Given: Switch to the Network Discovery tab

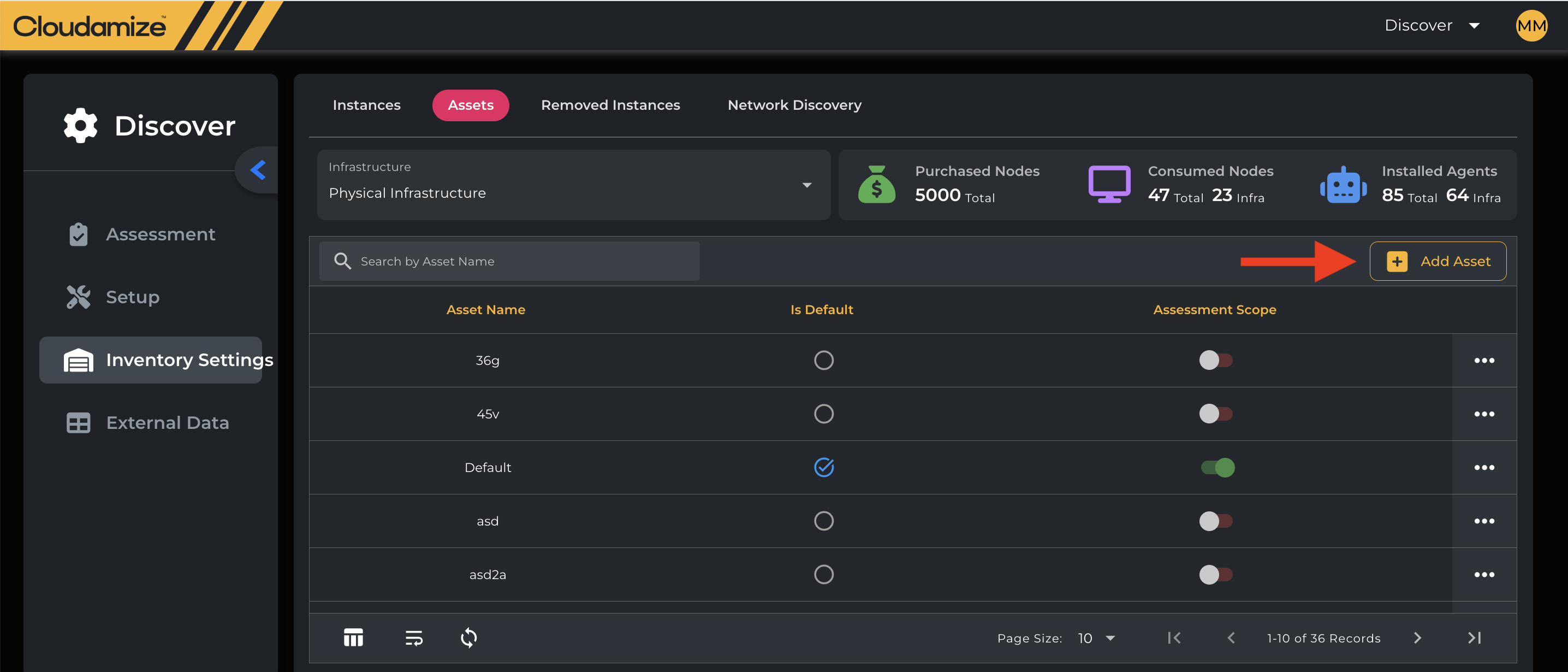Looking at the screenshot, I should [x=794, y=105].
